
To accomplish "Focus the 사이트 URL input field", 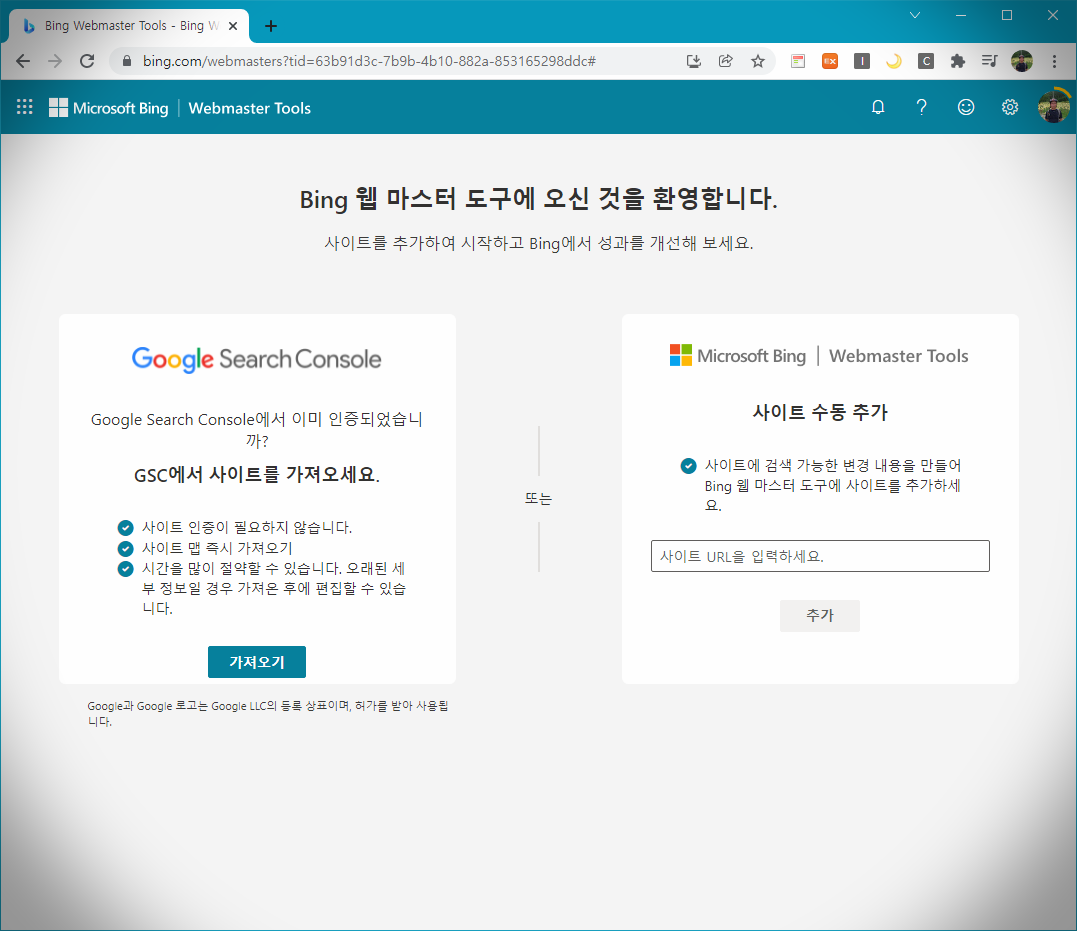I will point(820,556).
